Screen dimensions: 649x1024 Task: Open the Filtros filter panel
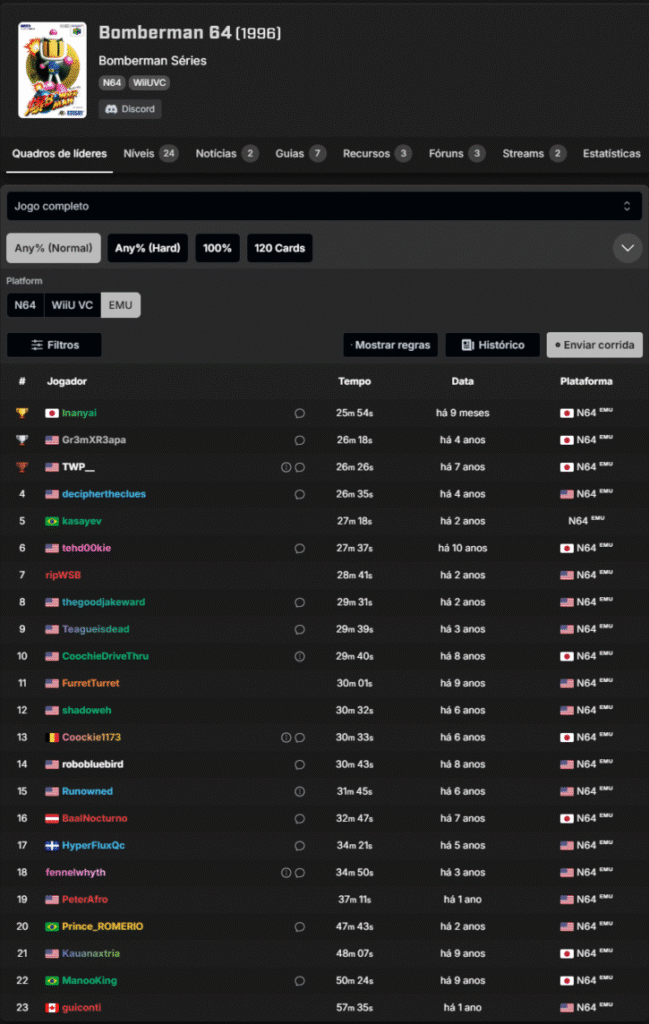[x=54, y=345]
